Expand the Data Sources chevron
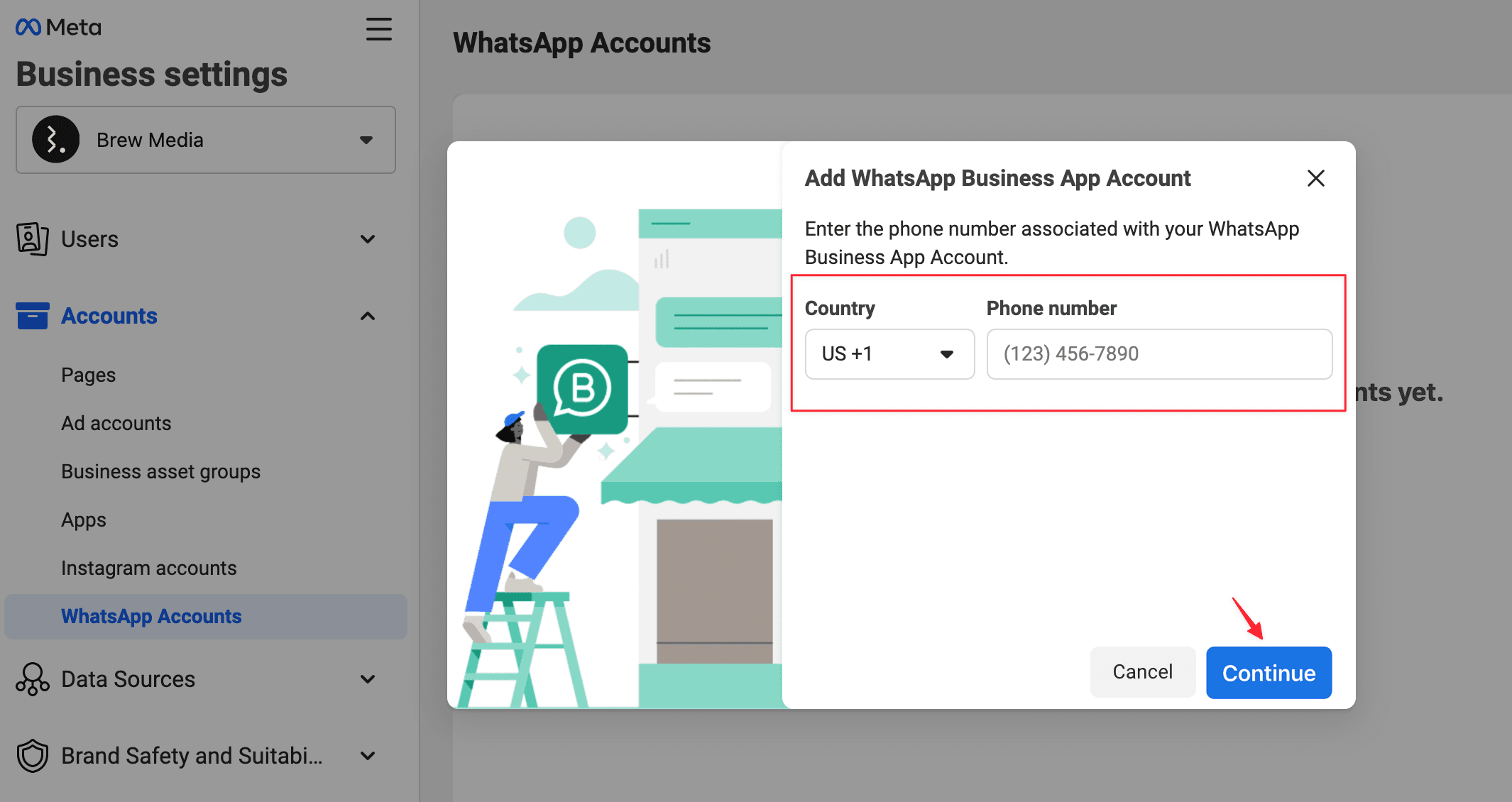Viewport: 1512px width, 802px height. pyautogui.click(x=368, y=679)
